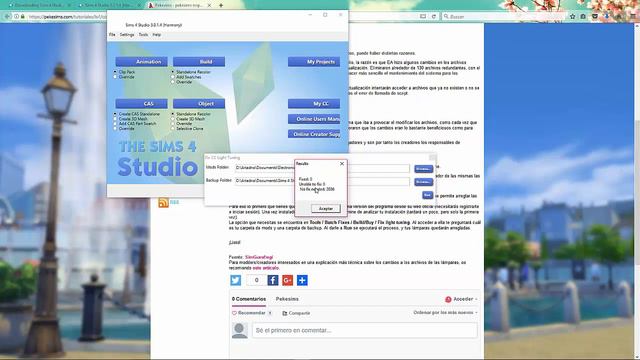Click the browser Buscar search field
640x360 pixels.
tap(503, 16)
